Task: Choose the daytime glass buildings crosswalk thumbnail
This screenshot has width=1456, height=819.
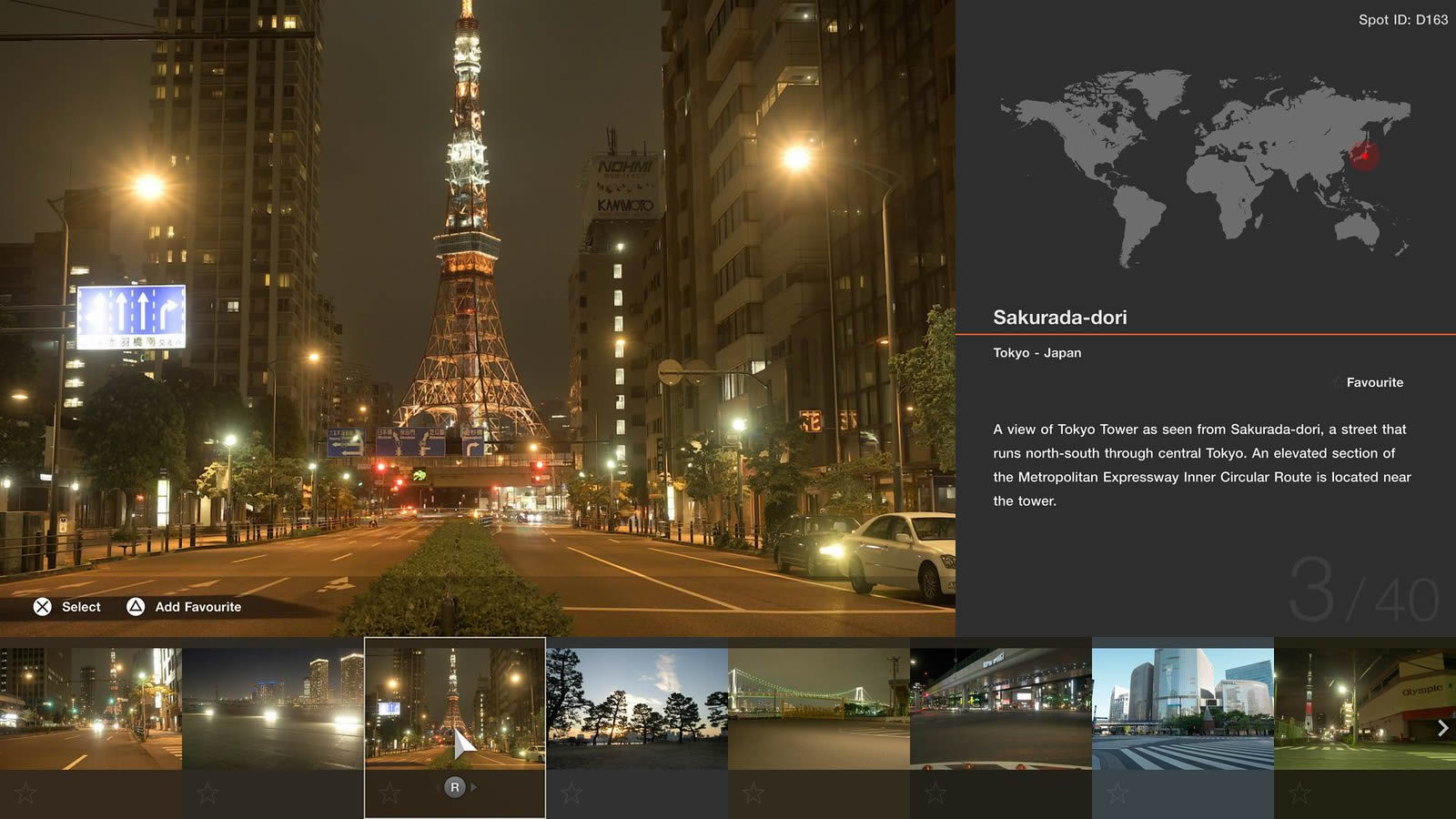Action: (x=1183, y=708)
